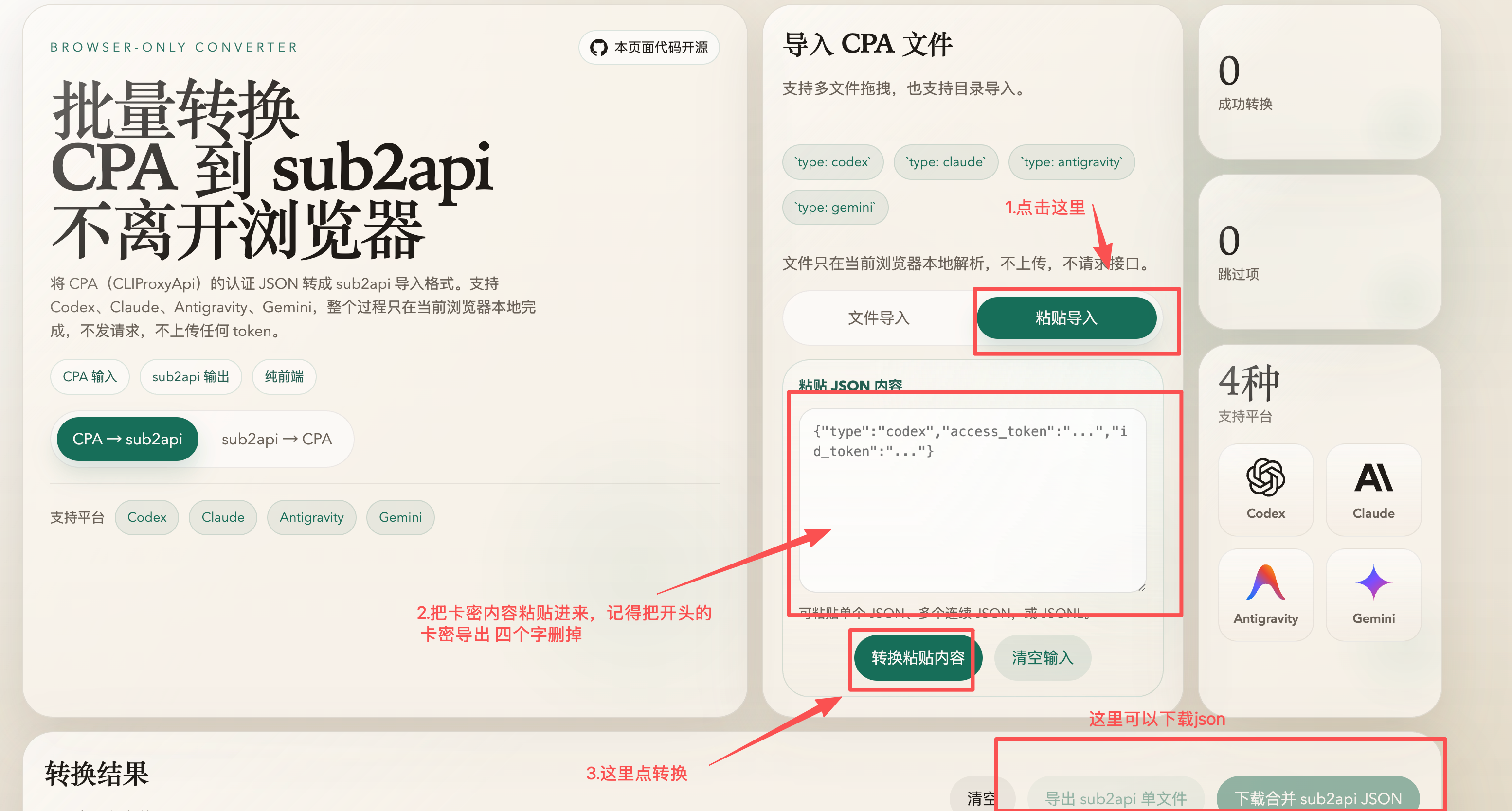This screenshot has height=811, width=1512.
Task: Click the 转换粘贴内容 button
Action: pos(918,658)
